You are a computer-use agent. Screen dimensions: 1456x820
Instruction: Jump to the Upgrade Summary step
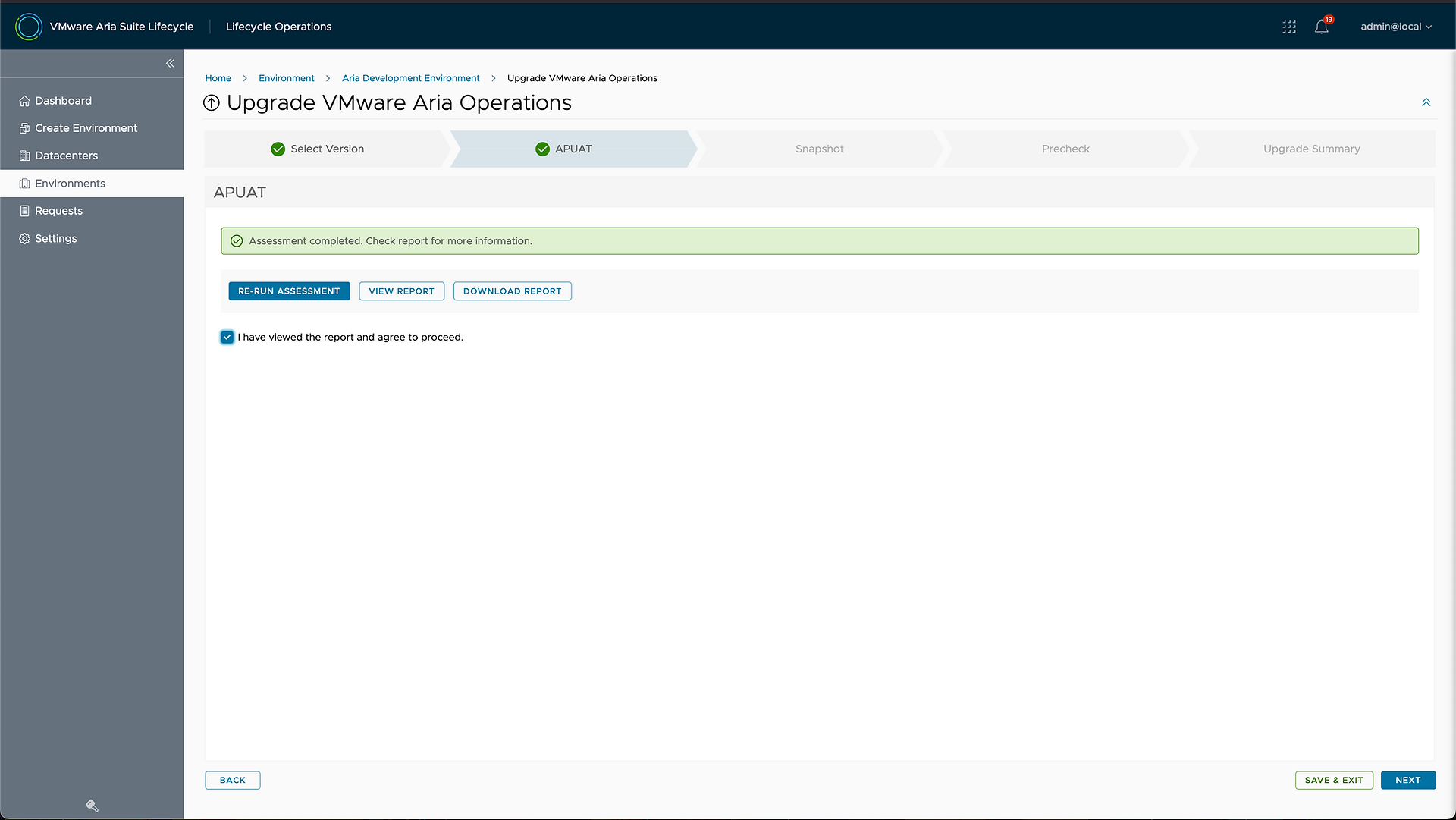coord(1311,149)
